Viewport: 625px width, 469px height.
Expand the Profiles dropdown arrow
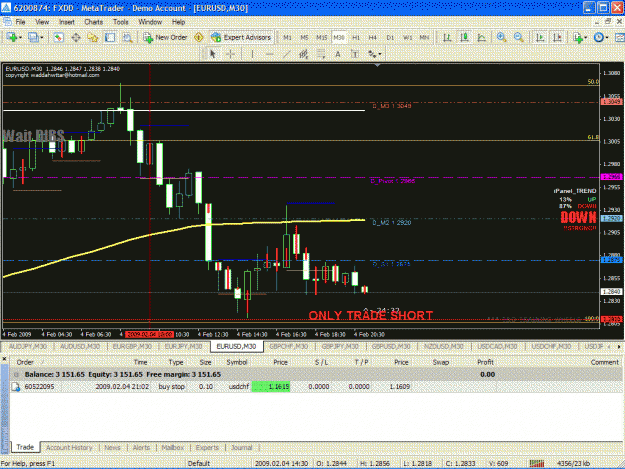41,38
